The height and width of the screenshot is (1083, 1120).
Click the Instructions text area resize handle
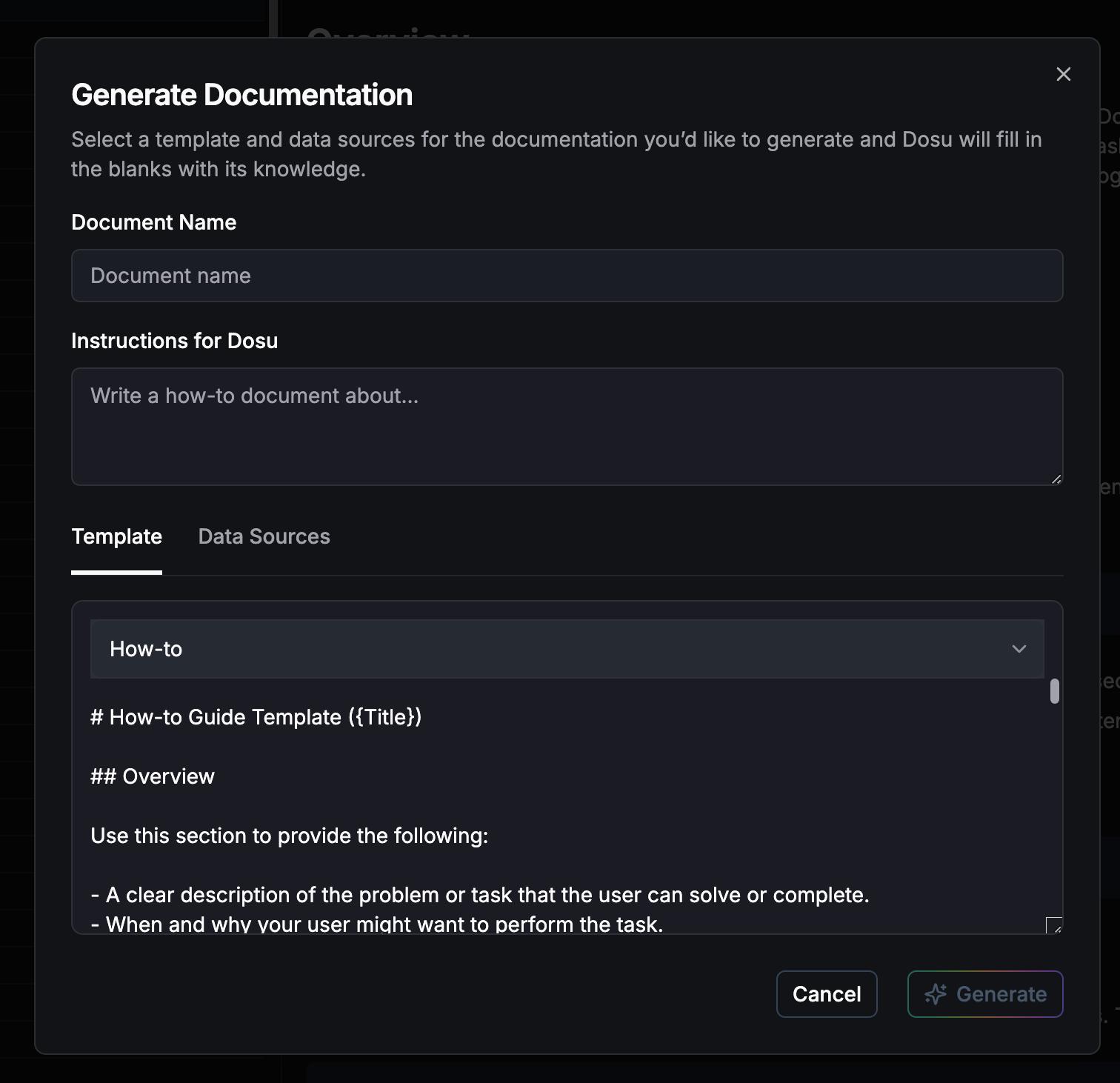click(x=1056, y=479)
